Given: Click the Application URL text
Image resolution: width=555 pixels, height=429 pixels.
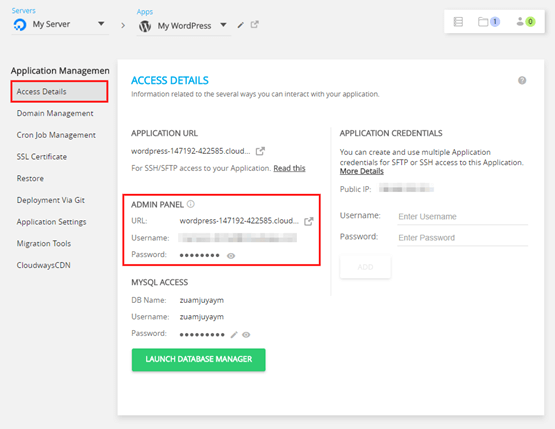Looking at the screenshot, I should click(x=190, y=151).
